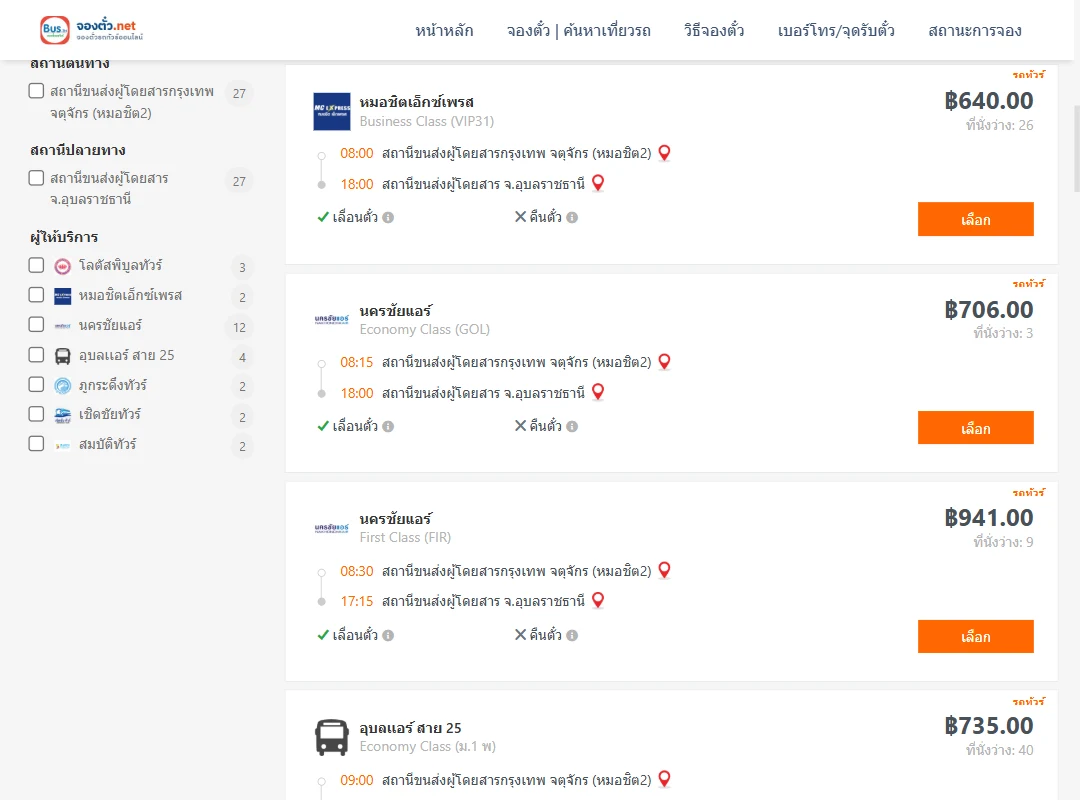Click the info icon beside เลื่อนตั๋ว on the ฿941 trip
The width and height of the screenshot is (1080, 800).
click(x=388, y=635)
